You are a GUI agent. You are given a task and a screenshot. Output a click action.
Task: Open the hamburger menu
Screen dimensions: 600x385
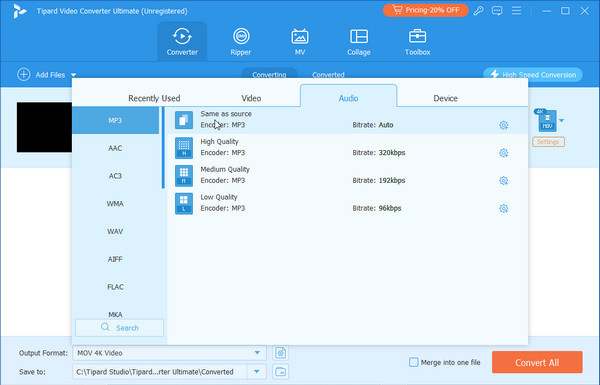[516, 11]
